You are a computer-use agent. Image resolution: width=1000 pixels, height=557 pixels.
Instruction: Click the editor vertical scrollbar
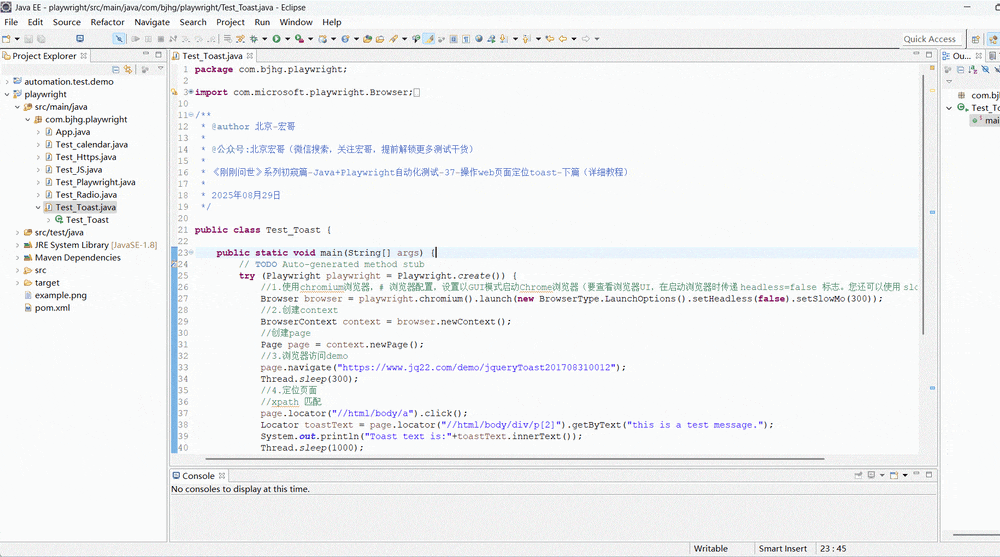[x=923, y=204]
